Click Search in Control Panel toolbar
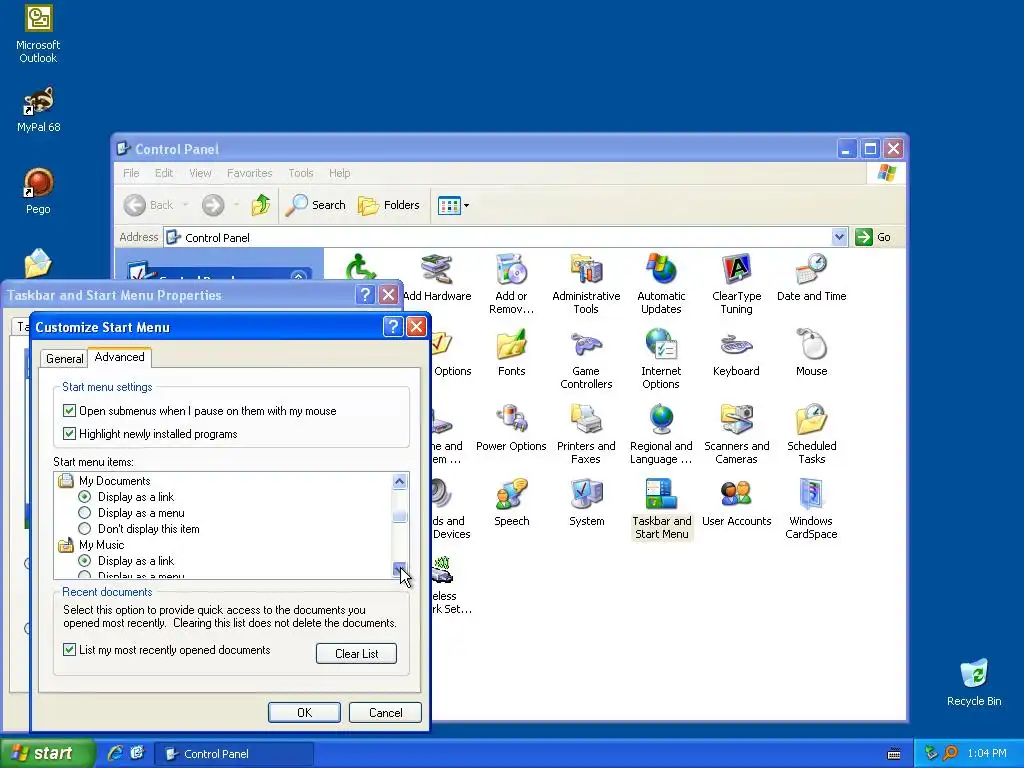Screen dimensions: 1024x768 tap(316, 205)
